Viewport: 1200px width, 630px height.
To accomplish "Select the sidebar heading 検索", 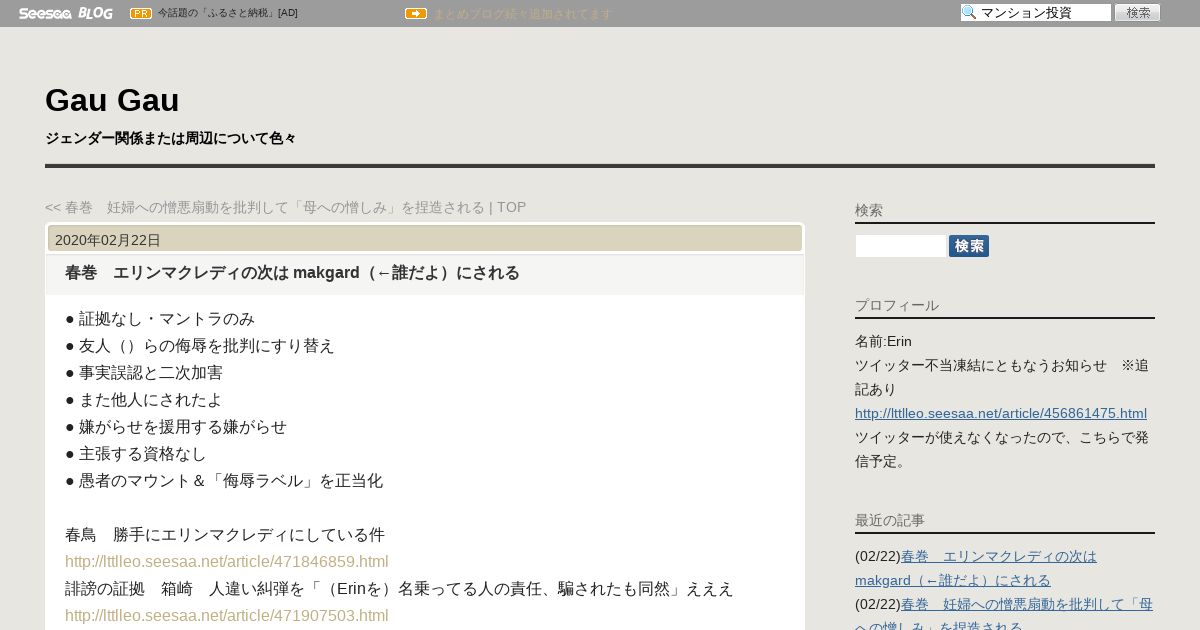I will 869,210.
